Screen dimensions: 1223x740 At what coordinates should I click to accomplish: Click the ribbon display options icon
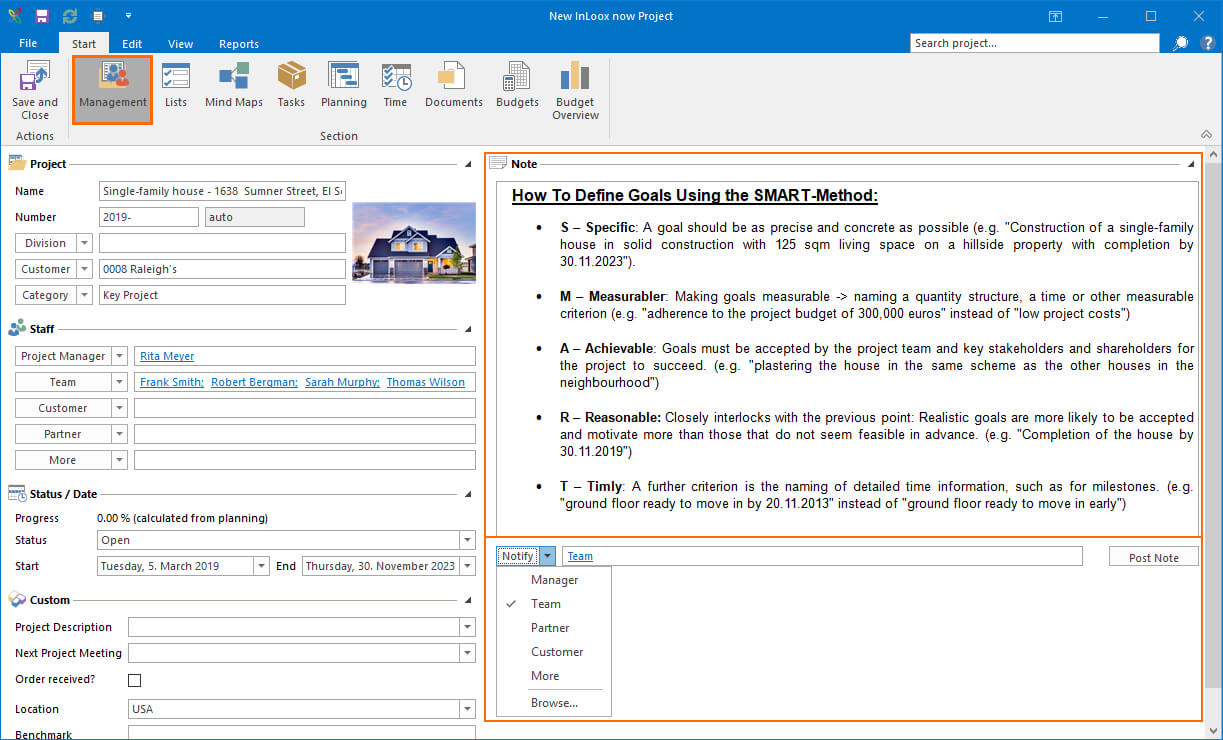(1055, 16)
